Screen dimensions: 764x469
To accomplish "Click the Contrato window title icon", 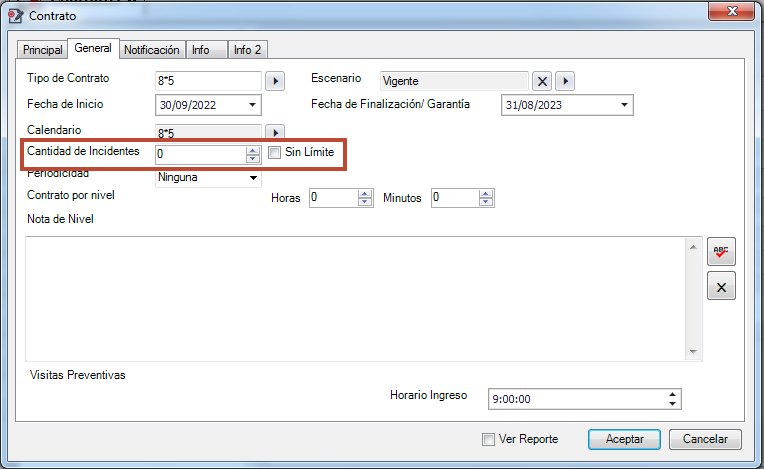I will pyautogui.click(x=15, y=16).
